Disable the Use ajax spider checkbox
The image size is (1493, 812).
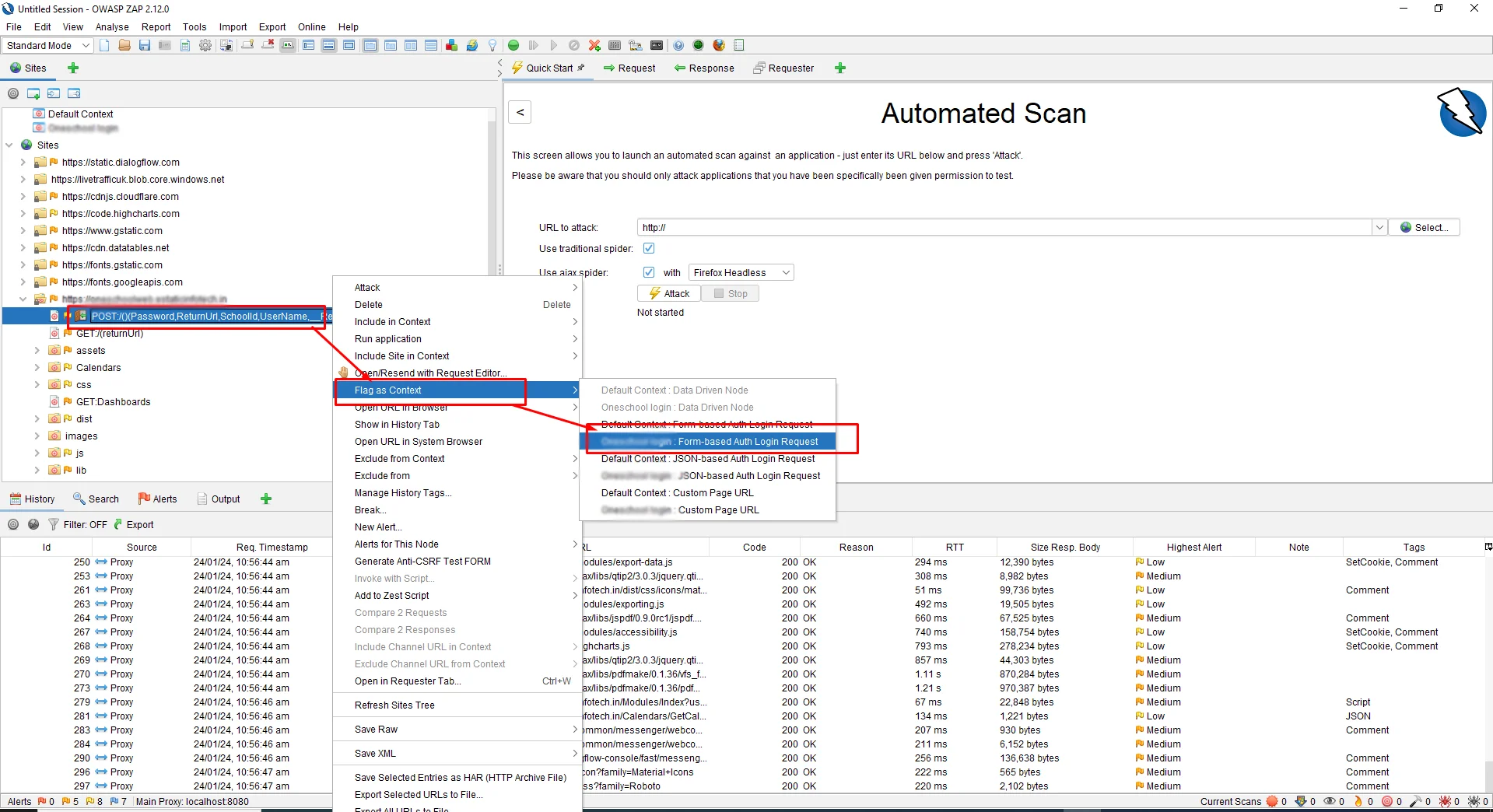click(649, 272)
